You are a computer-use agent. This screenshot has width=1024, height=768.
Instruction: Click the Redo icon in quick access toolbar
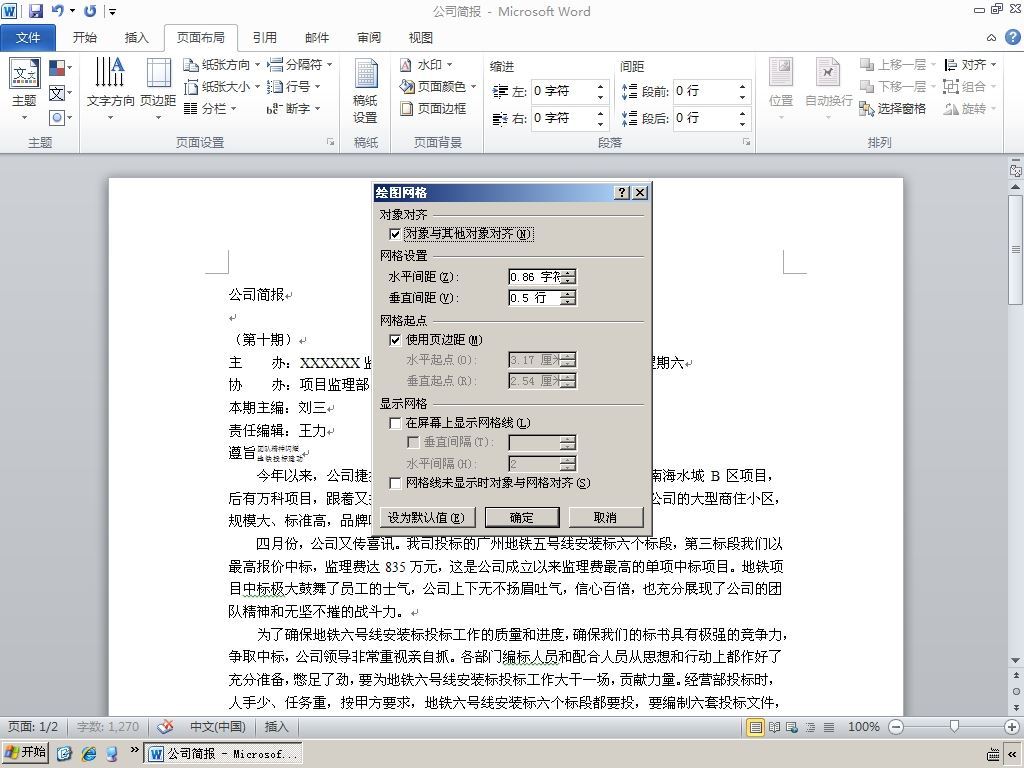pos(90,11)
